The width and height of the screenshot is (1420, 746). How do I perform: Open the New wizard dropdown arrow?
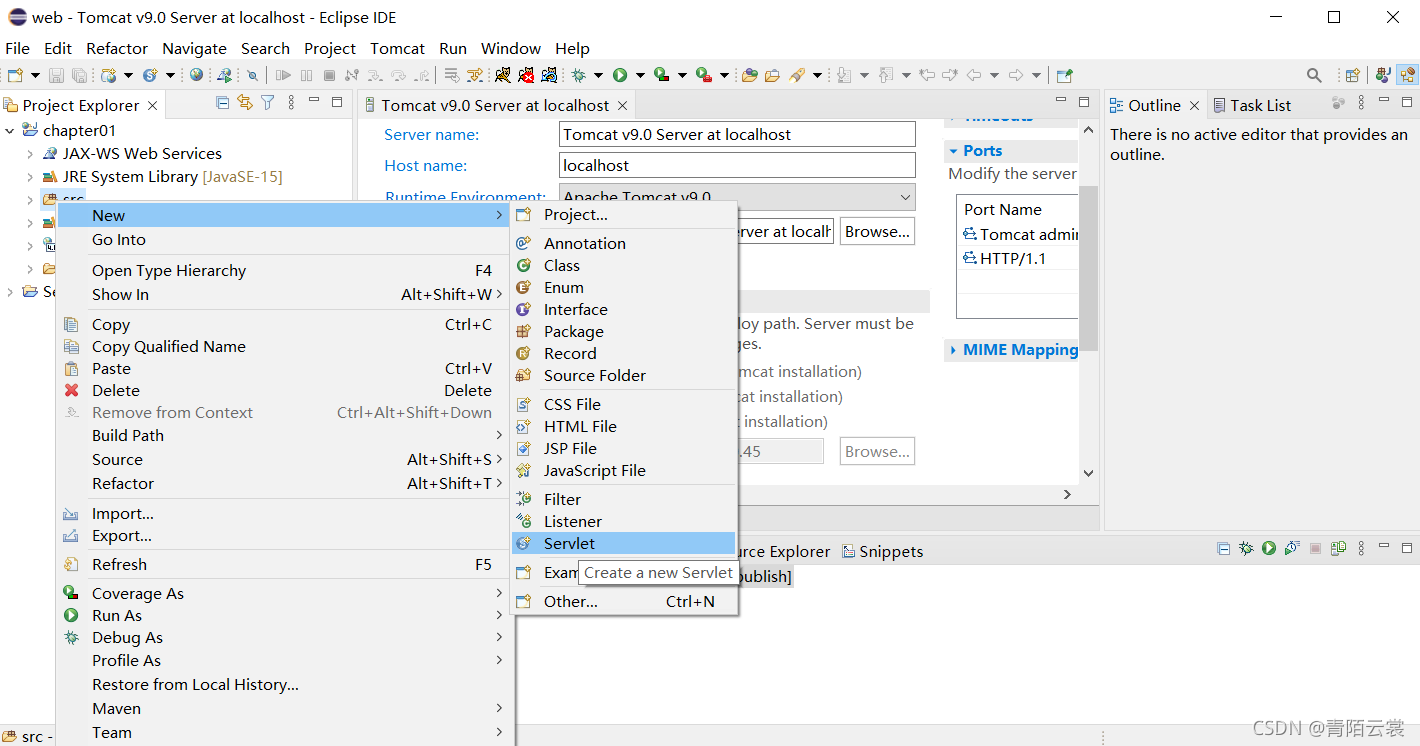35,75
